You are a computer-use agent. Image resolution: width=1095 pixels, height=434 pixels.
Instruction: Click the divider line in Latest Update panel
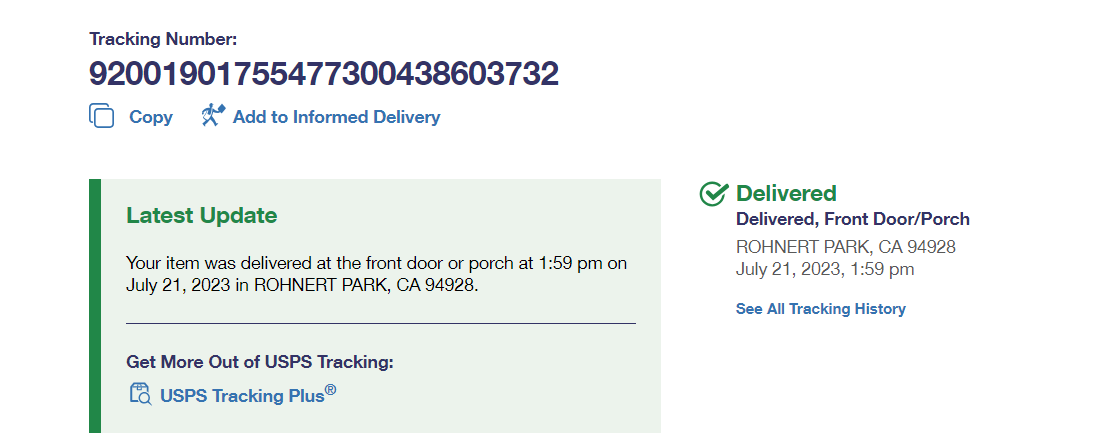tap(380, 324)
